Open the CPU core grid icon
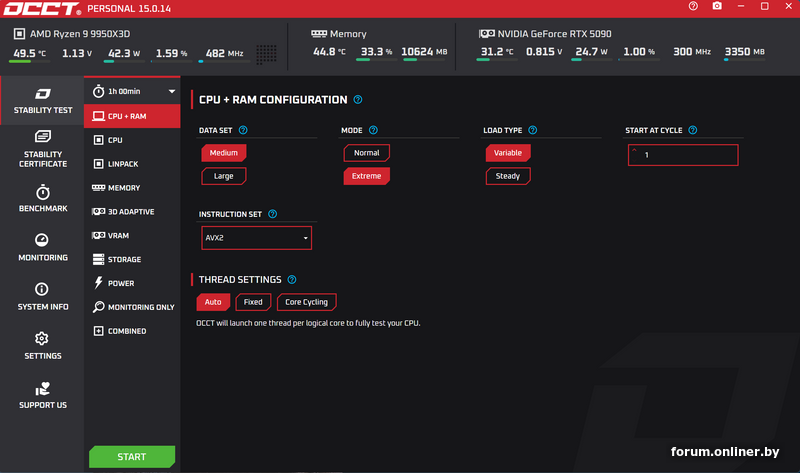Screen dimensions: 800x473 click(x=266, y=54)
